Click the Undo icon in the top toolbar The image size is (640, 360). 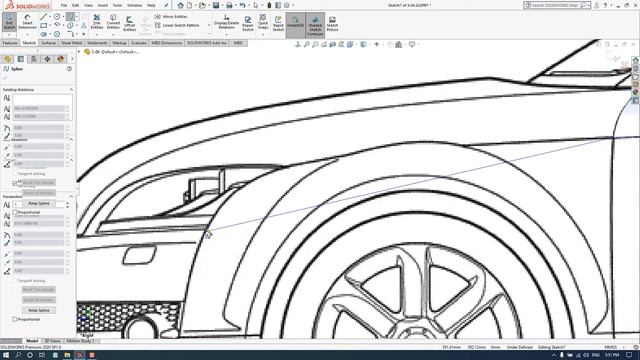coord(242,5)
